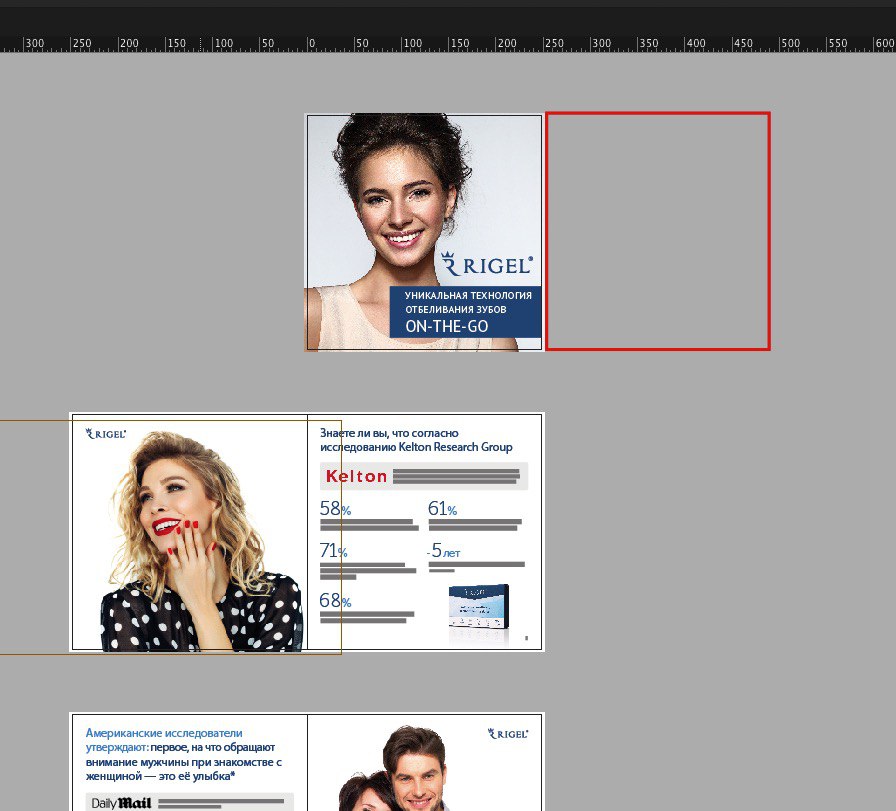Click the 500 mark on horizontal ruler
Viewport: 896px width, 811px height.
click(790, 43)
